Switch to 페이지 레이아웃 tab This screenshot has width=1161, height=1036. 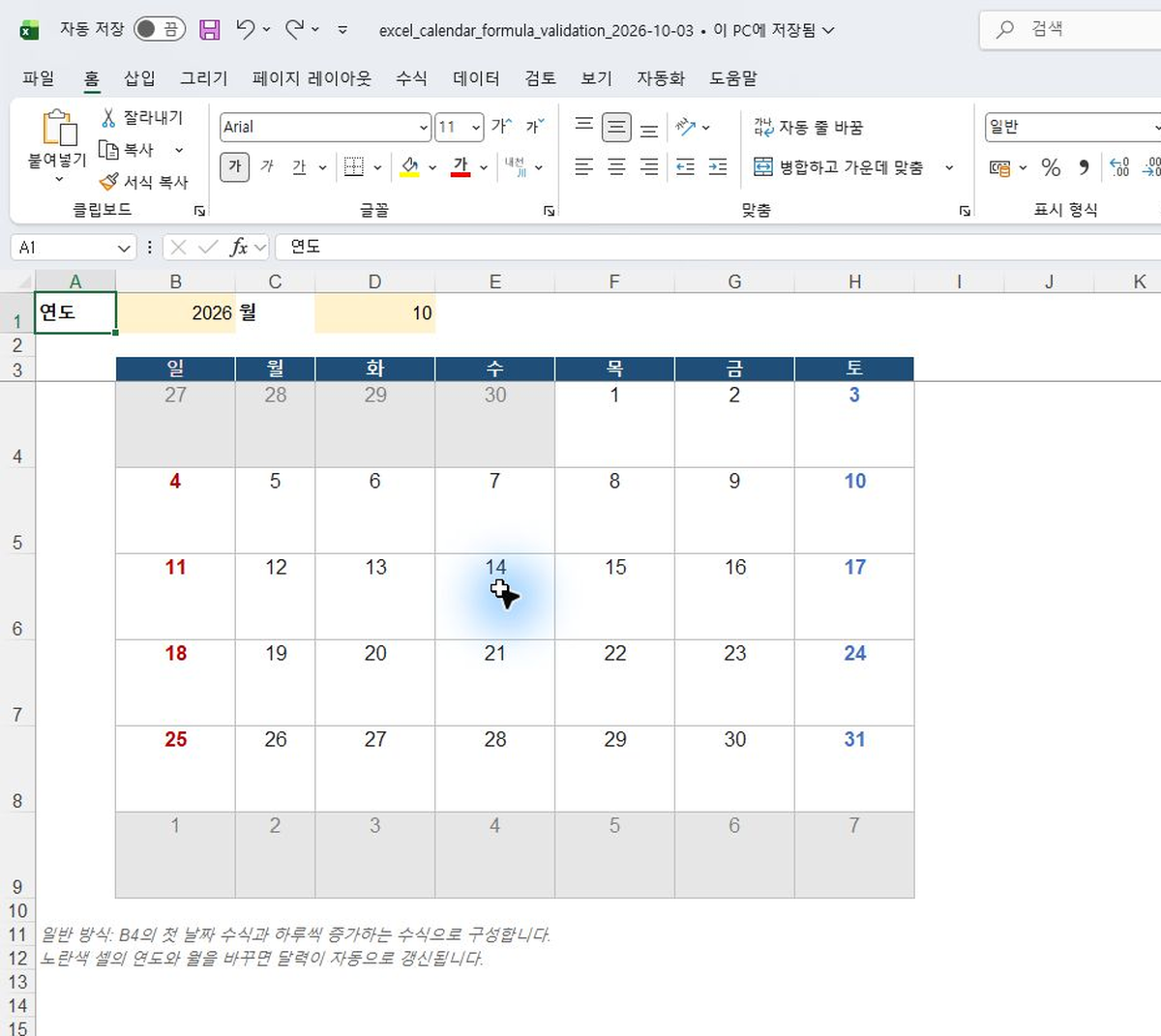coord(312,78)
